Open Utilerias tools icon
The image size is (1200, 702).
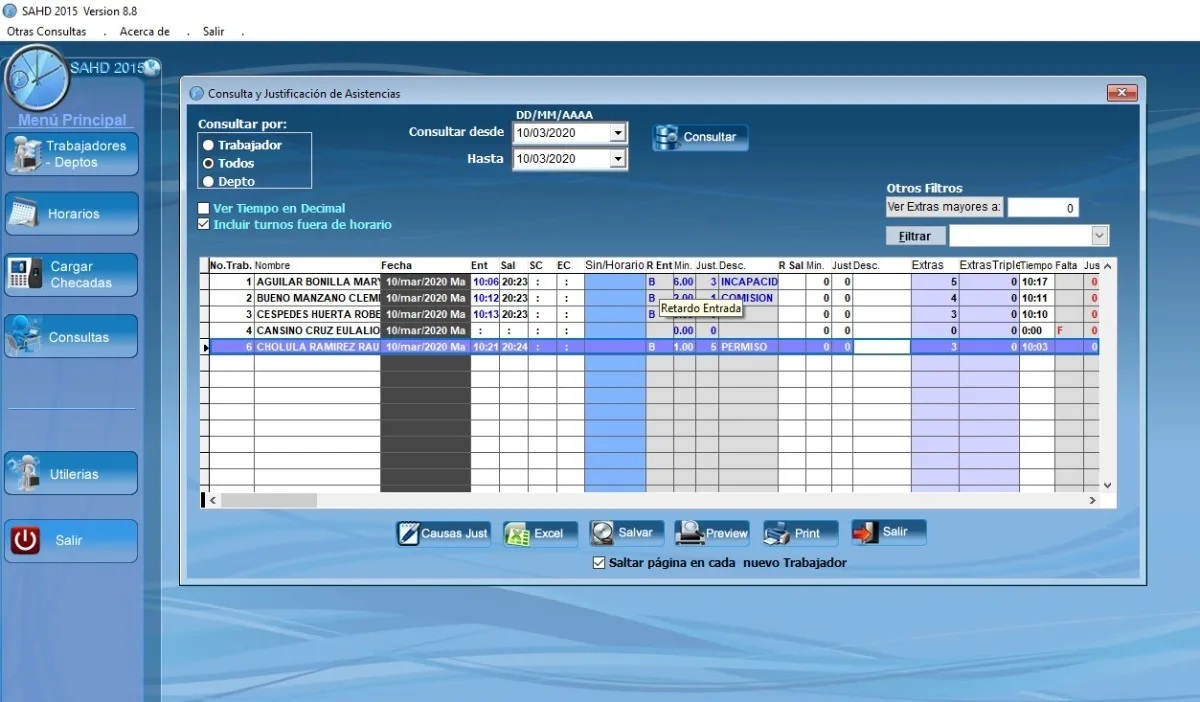click(x=30, y=472)
